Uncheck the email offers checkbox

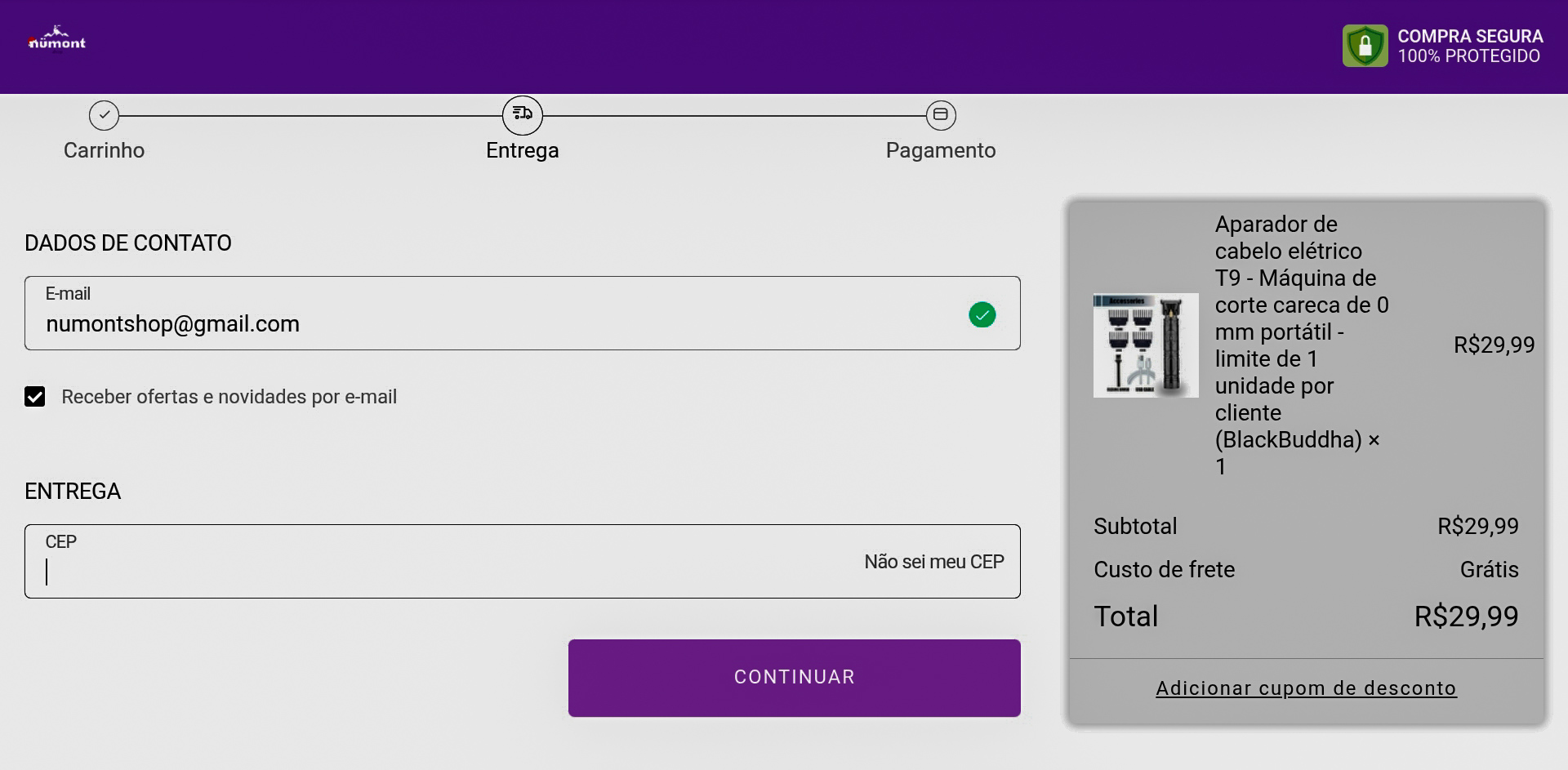[35, 397]
